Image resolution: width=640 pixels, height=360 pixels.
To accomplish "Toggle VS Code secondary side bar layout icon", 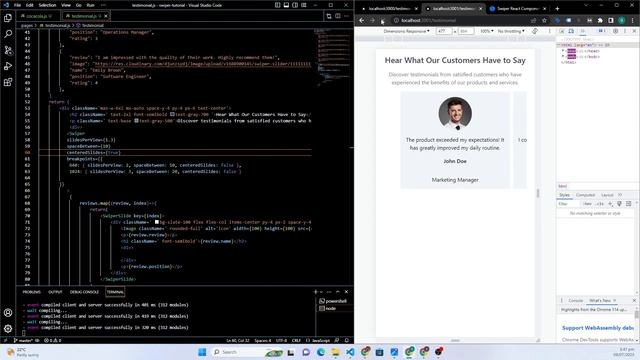I will pos(295,5).
